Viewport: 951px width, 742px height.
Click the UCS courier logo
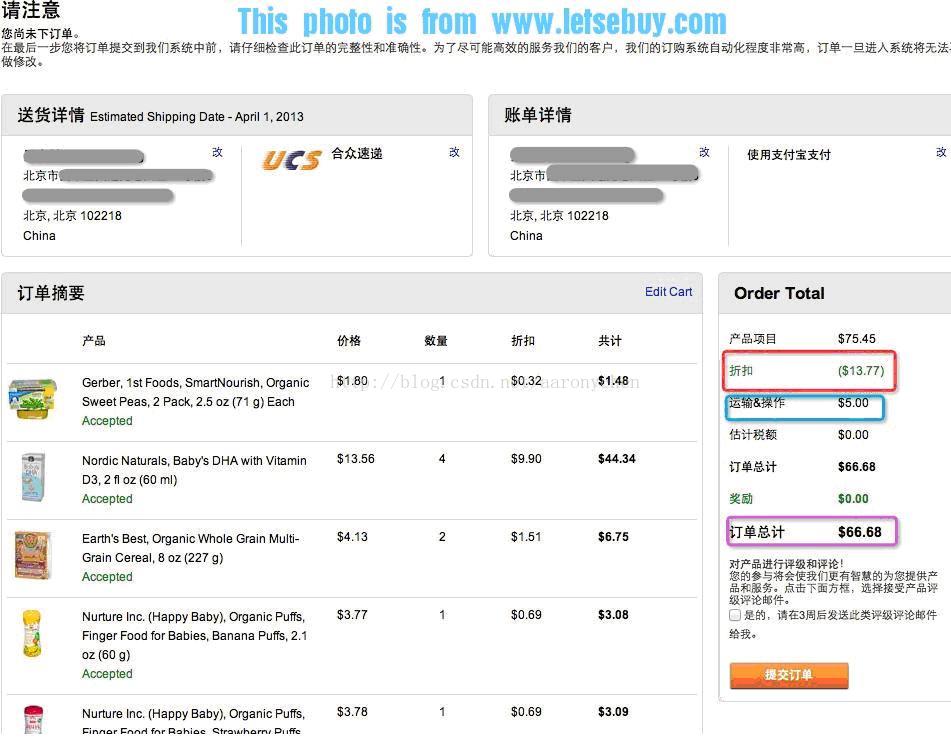pyautogui.click(x=291, y=160)
